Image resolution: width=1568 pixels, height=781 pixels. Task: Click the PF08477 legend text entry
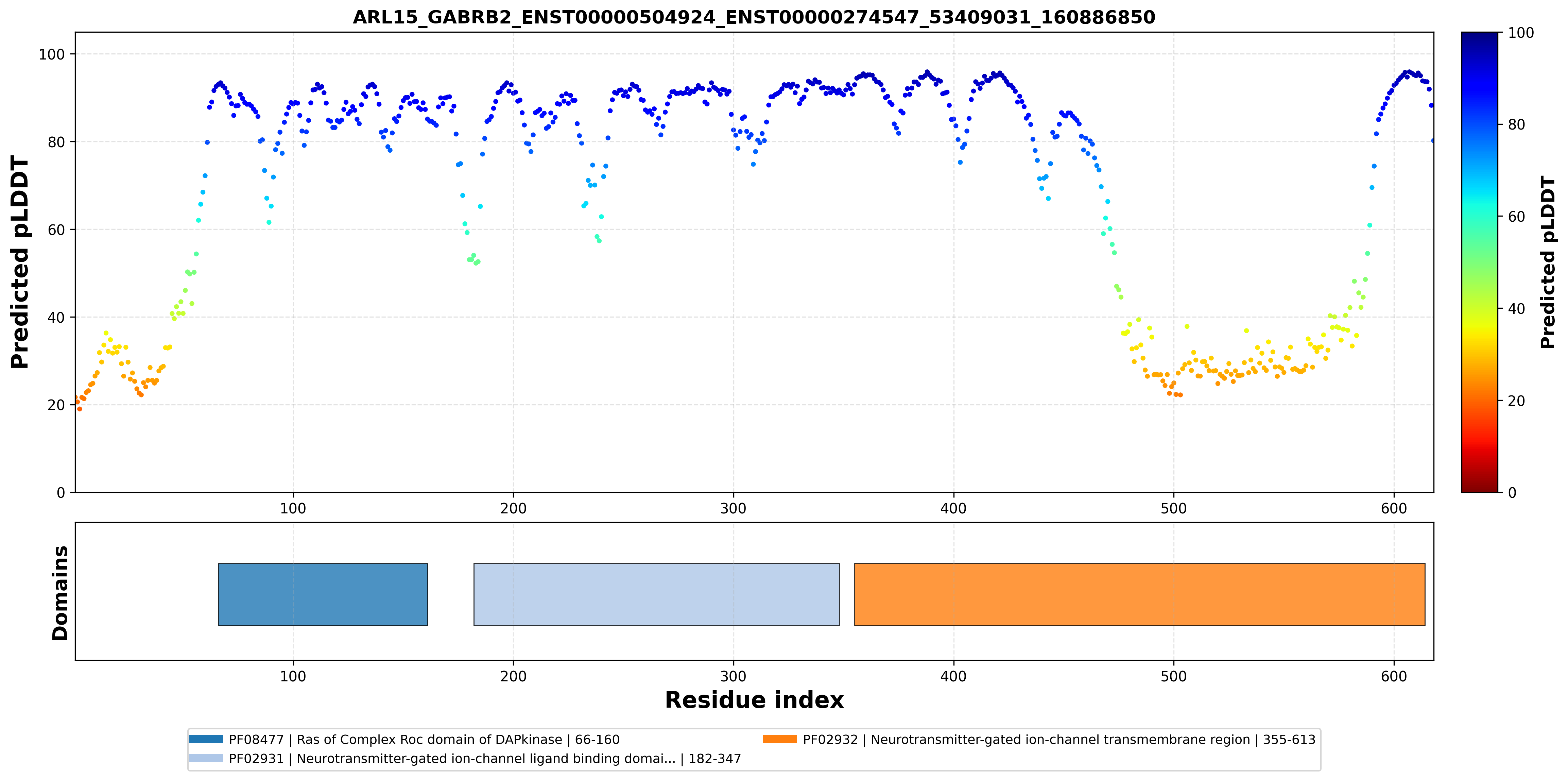pyautogui.click(x=424, y=740)
